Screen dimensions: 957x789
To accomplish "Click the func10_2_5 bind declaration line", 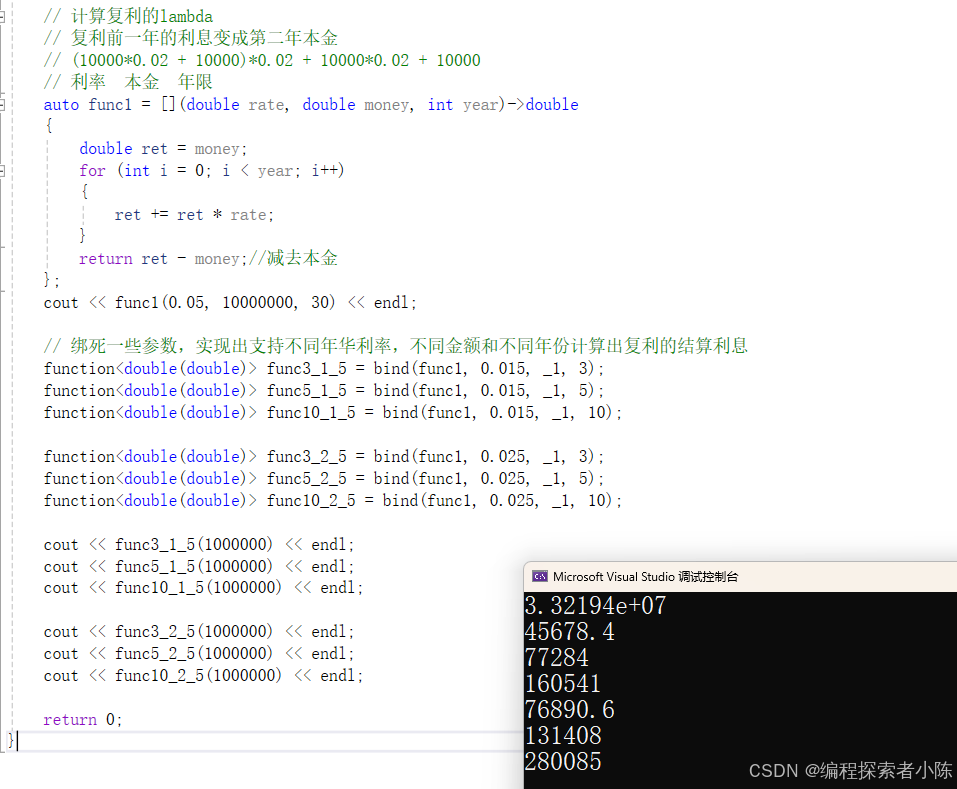I will (333, 500).
